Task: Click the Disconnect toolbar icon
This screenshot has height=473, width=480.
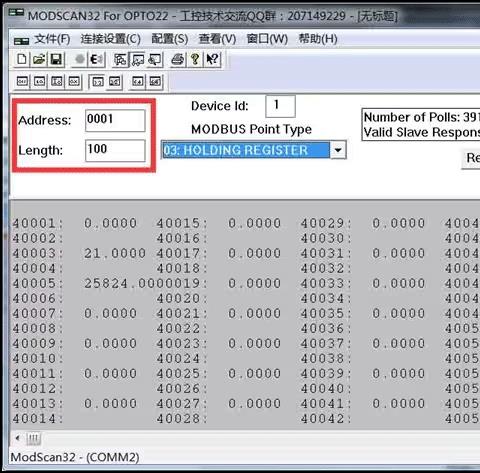Action: pyautogui.click(x=97, y=59)
